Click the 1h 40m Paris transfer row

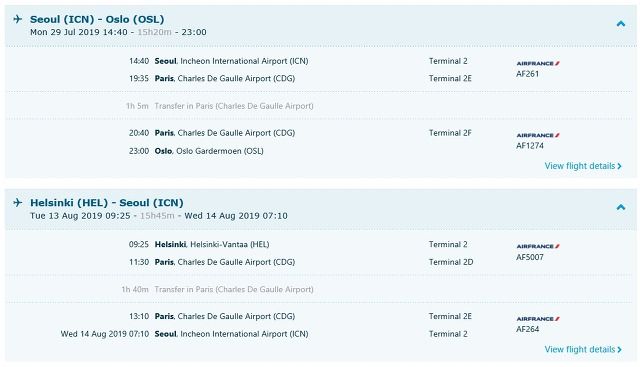coord(320,289)
